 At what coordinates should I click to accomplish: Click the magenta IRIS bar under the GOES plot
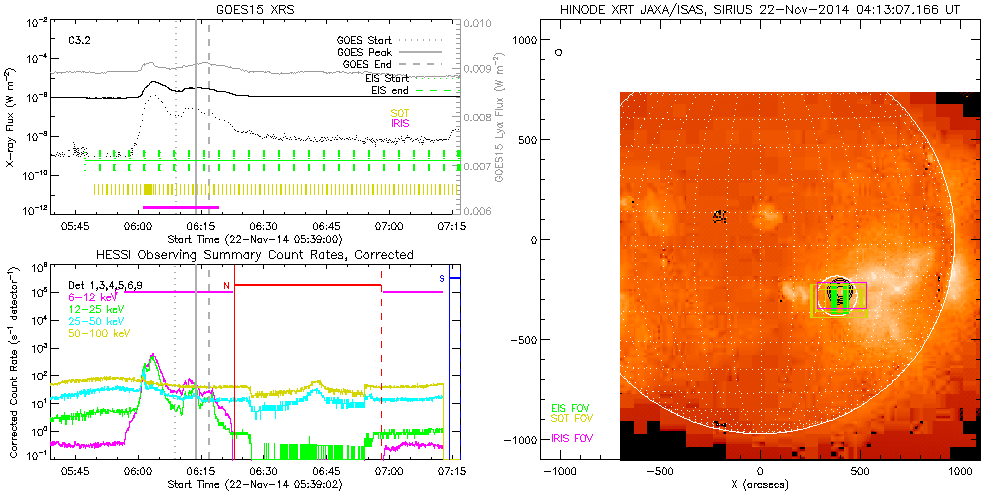180,207
